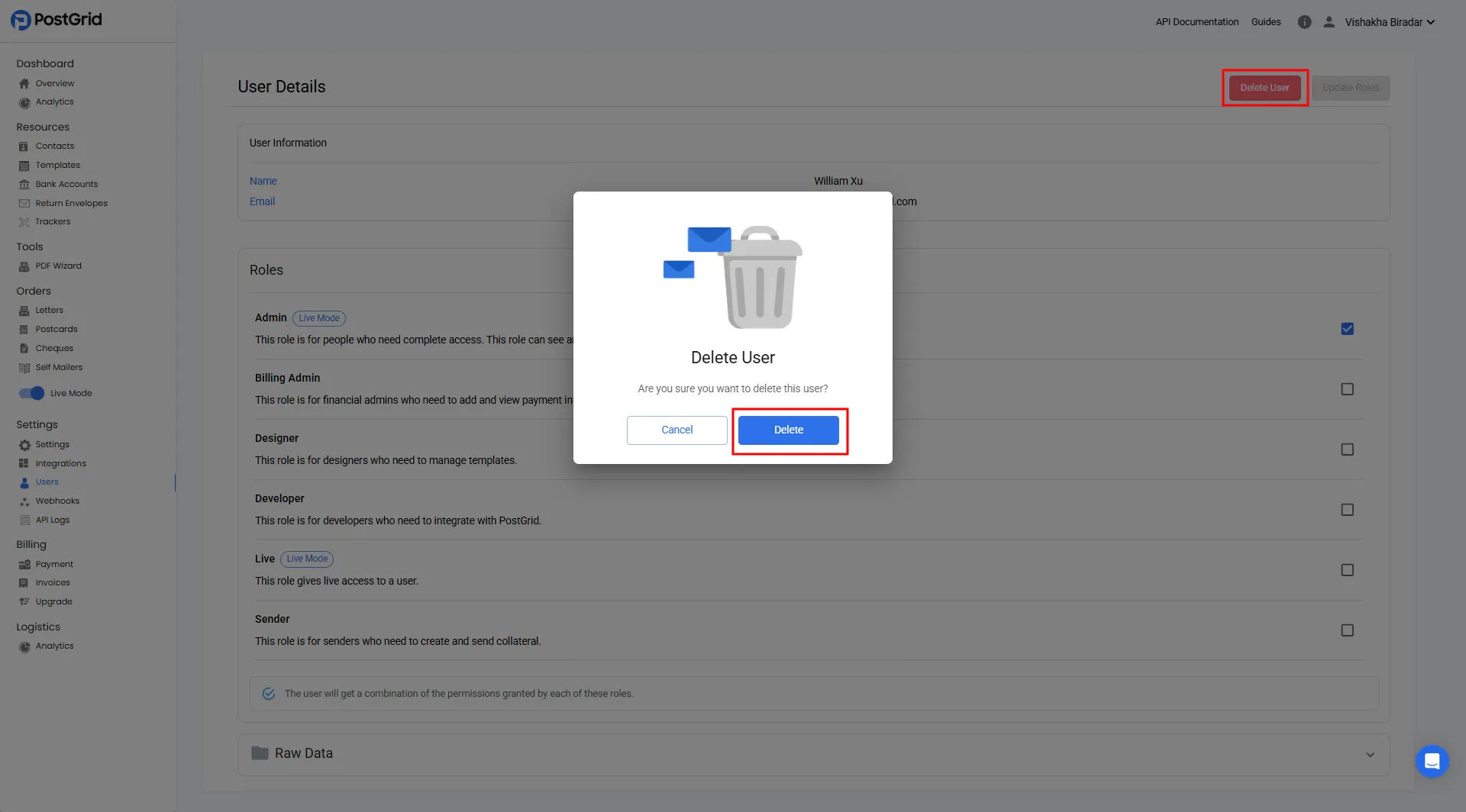
Task: Uncheck the Admin role checkbox
Action: [x=1348, y=328]
